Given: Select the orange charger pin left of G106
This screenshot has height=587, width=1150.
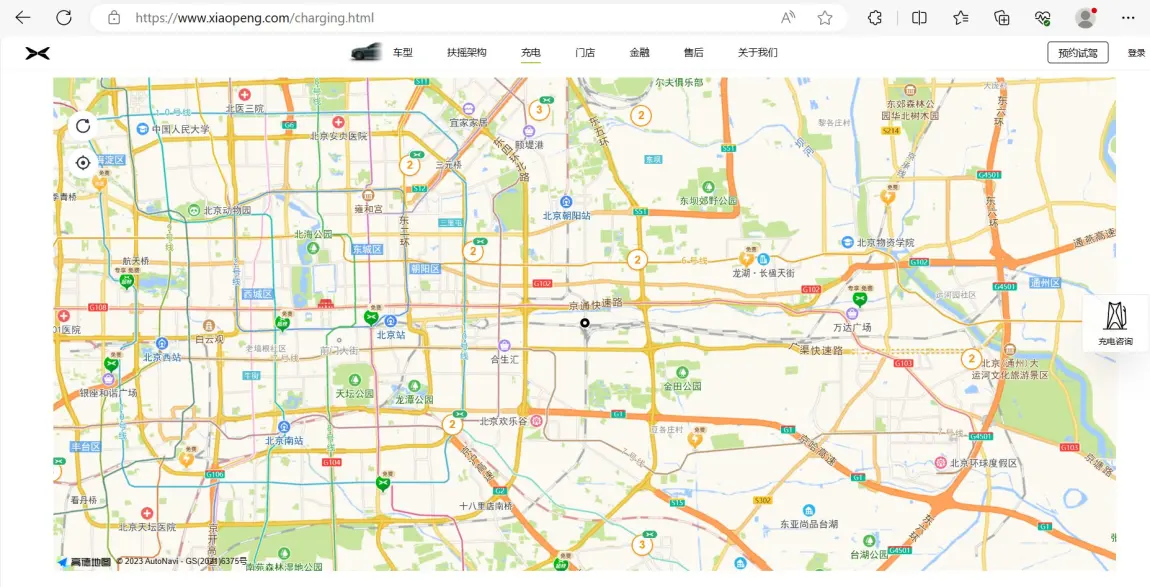Looking at the screenshot, I should click(x=186, y=459).
